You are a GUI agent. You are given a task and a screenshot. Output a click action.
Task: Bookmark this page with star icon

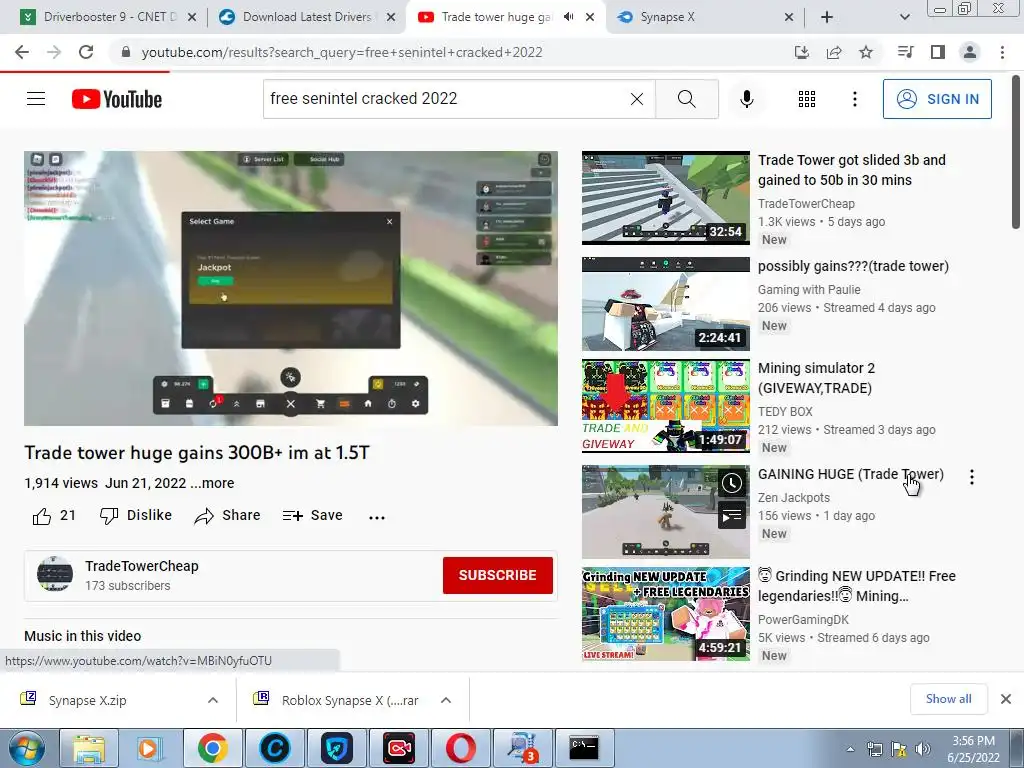coord(866,52)
